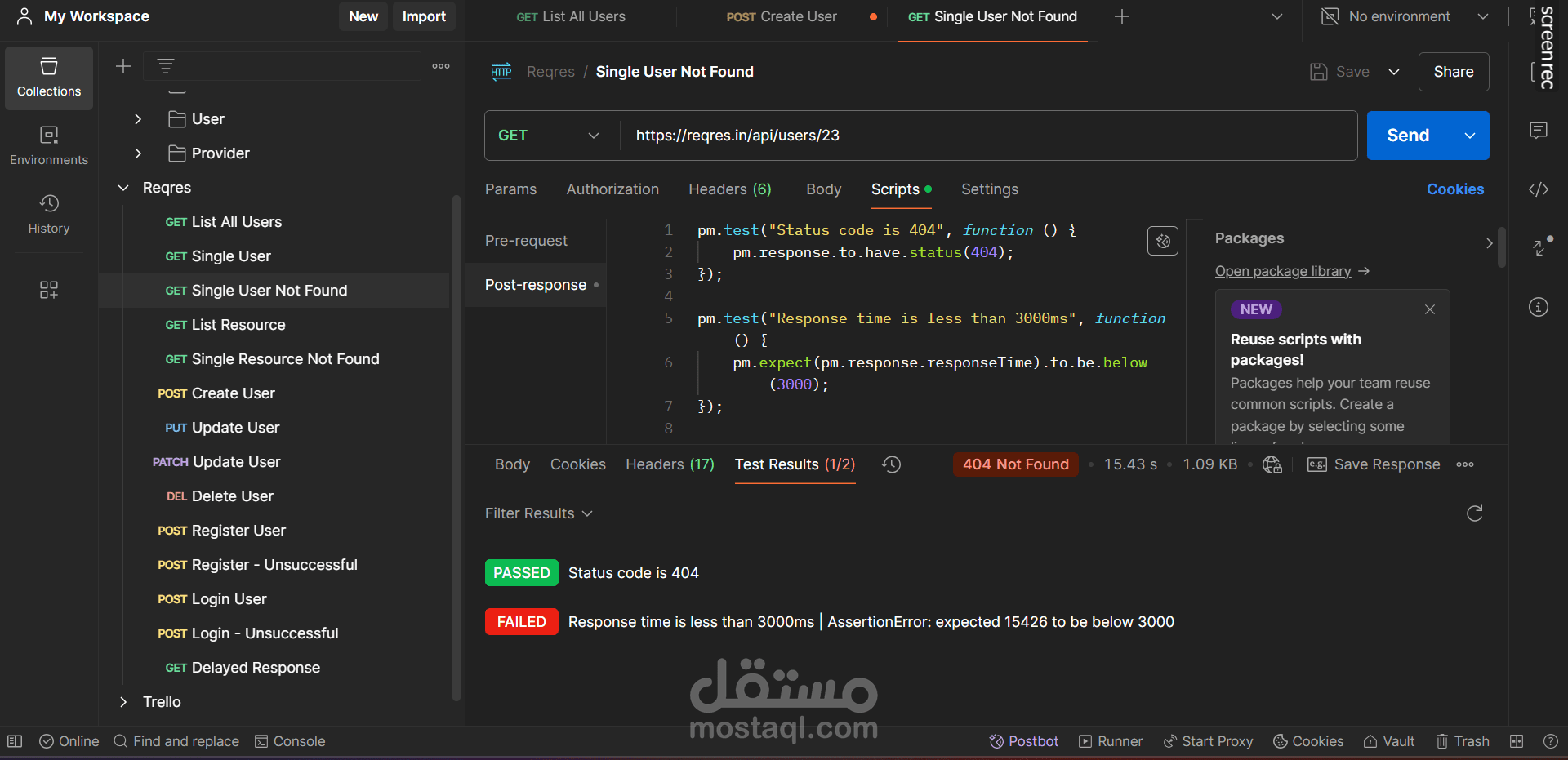Image resolution: width=1568 pixels, height=760 pixels.
Task: Click the request URL input field
Action: pos(988,136)
